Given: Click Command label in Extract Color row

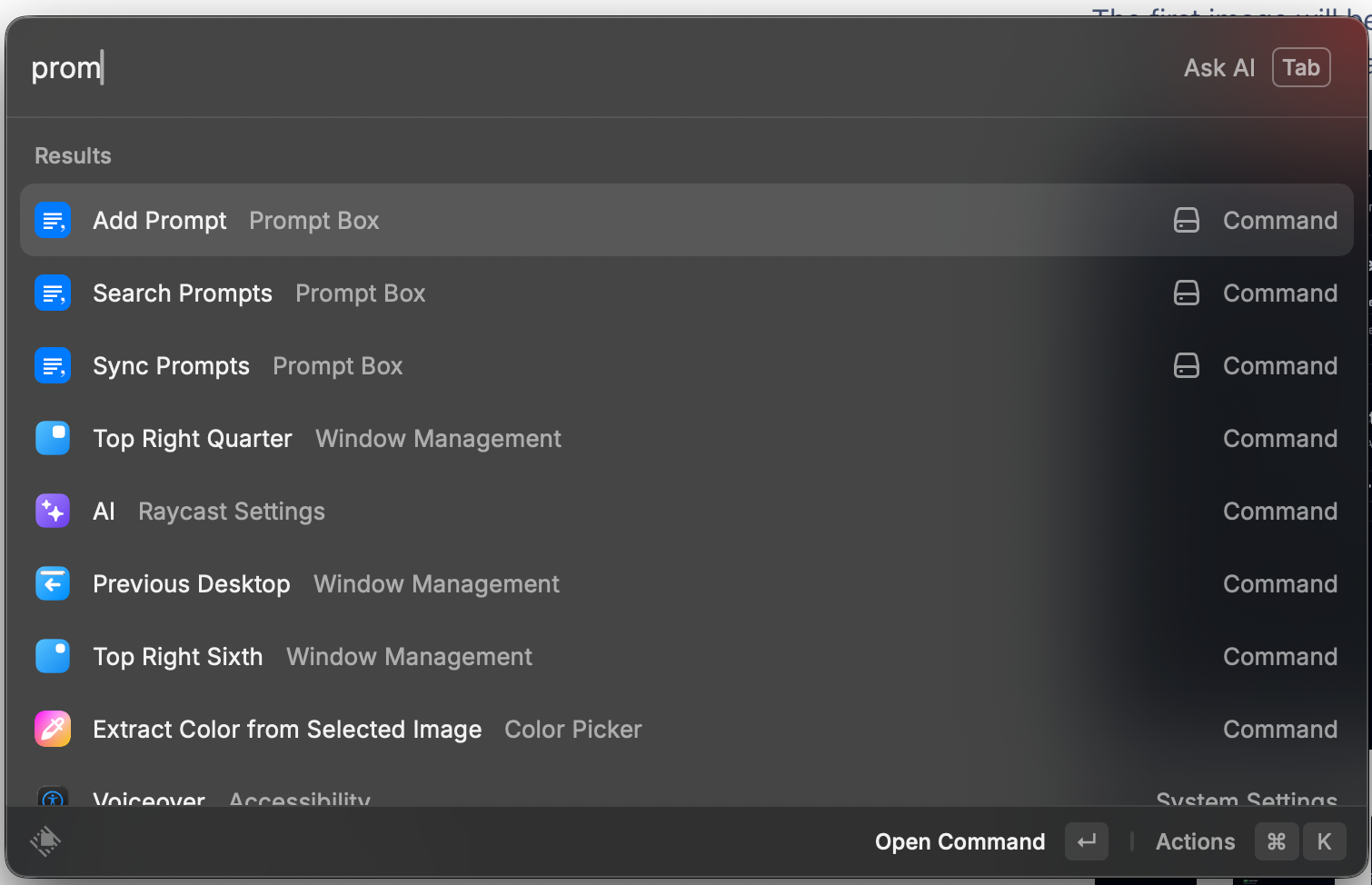Looking at the screenshot, I should tap(1280, 730).
